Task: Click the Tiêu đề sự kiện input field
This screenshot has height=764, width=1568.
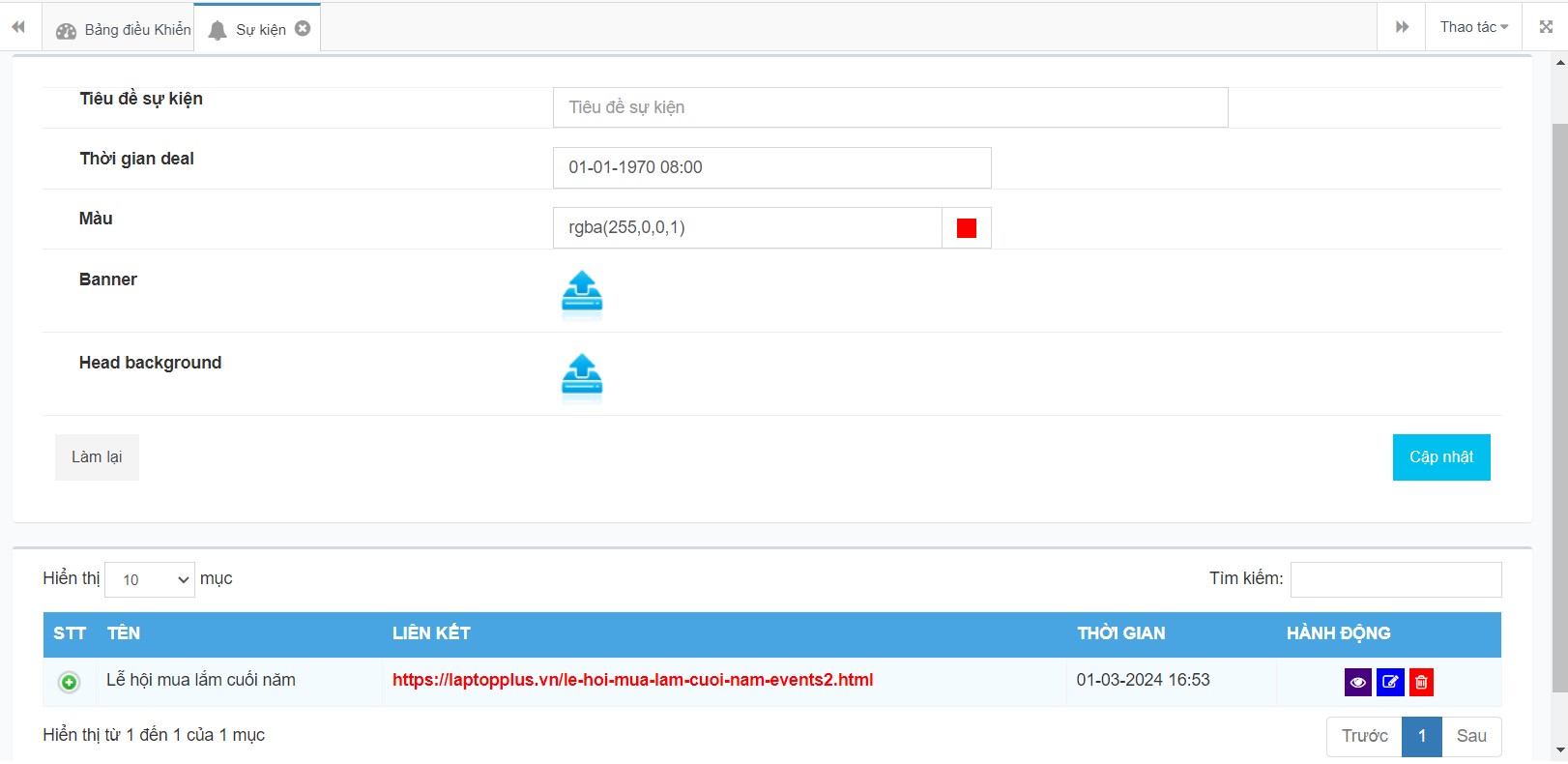Action: (x=890, y=107)
